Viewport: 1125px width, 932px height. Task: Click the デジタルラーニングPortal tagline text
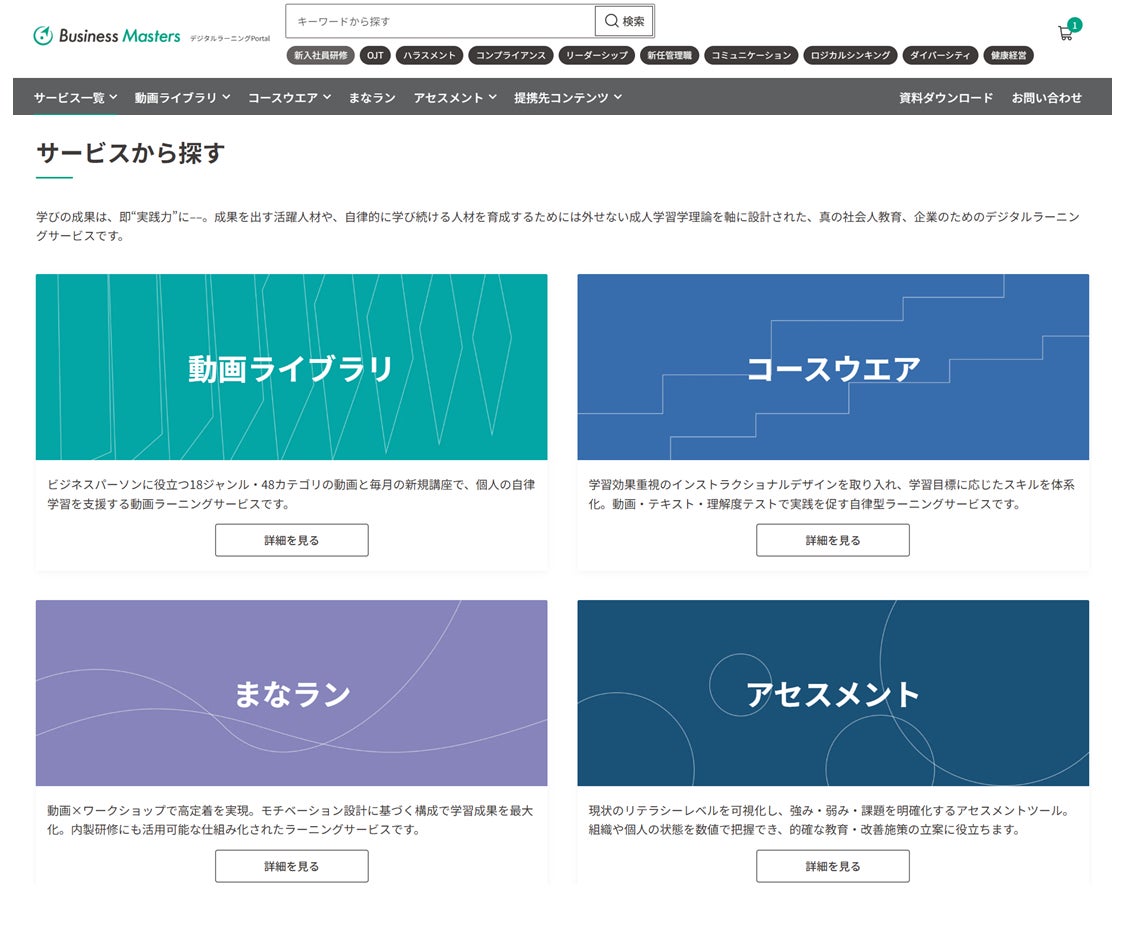[x=230, y=39]
